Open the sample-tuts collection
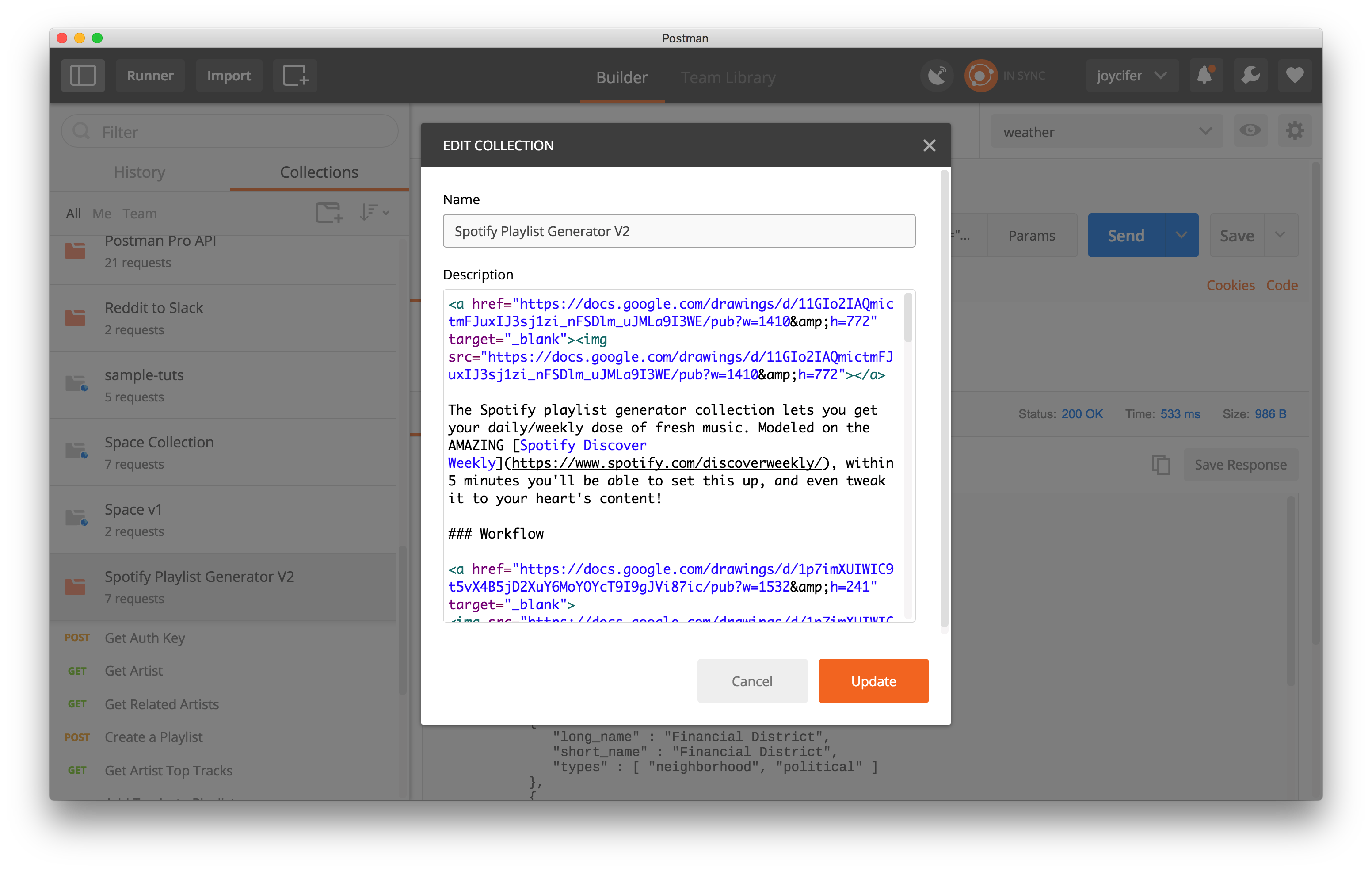 (x=223, y=386)
